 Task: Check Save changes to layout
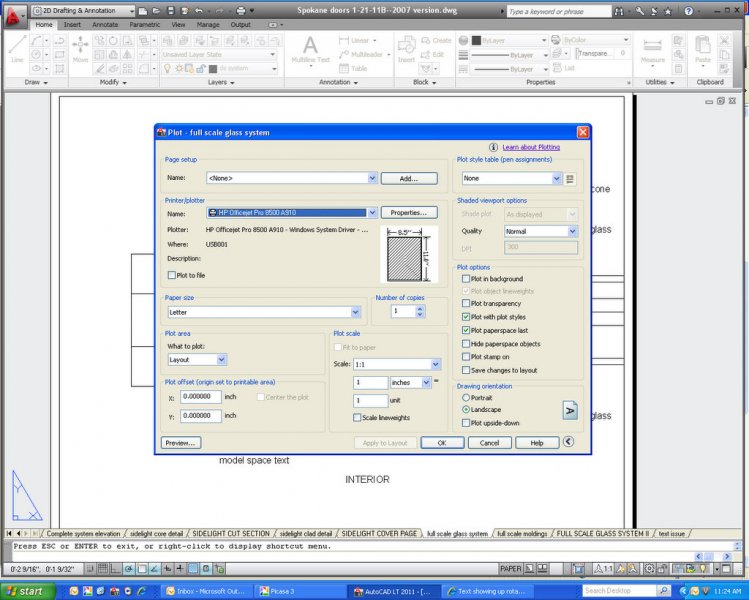point(466,370)
